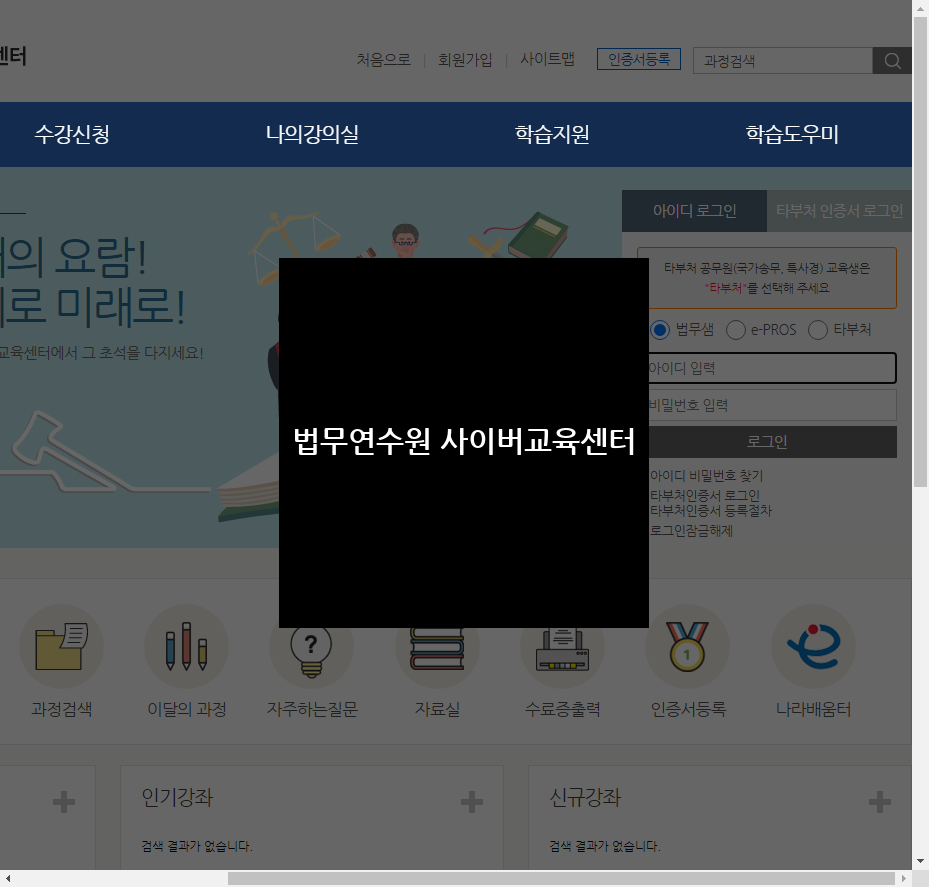The width and height of the screenshot is (929, 887).
Task: Open 수료증출력 printer icon
Action: click(561, 646)
